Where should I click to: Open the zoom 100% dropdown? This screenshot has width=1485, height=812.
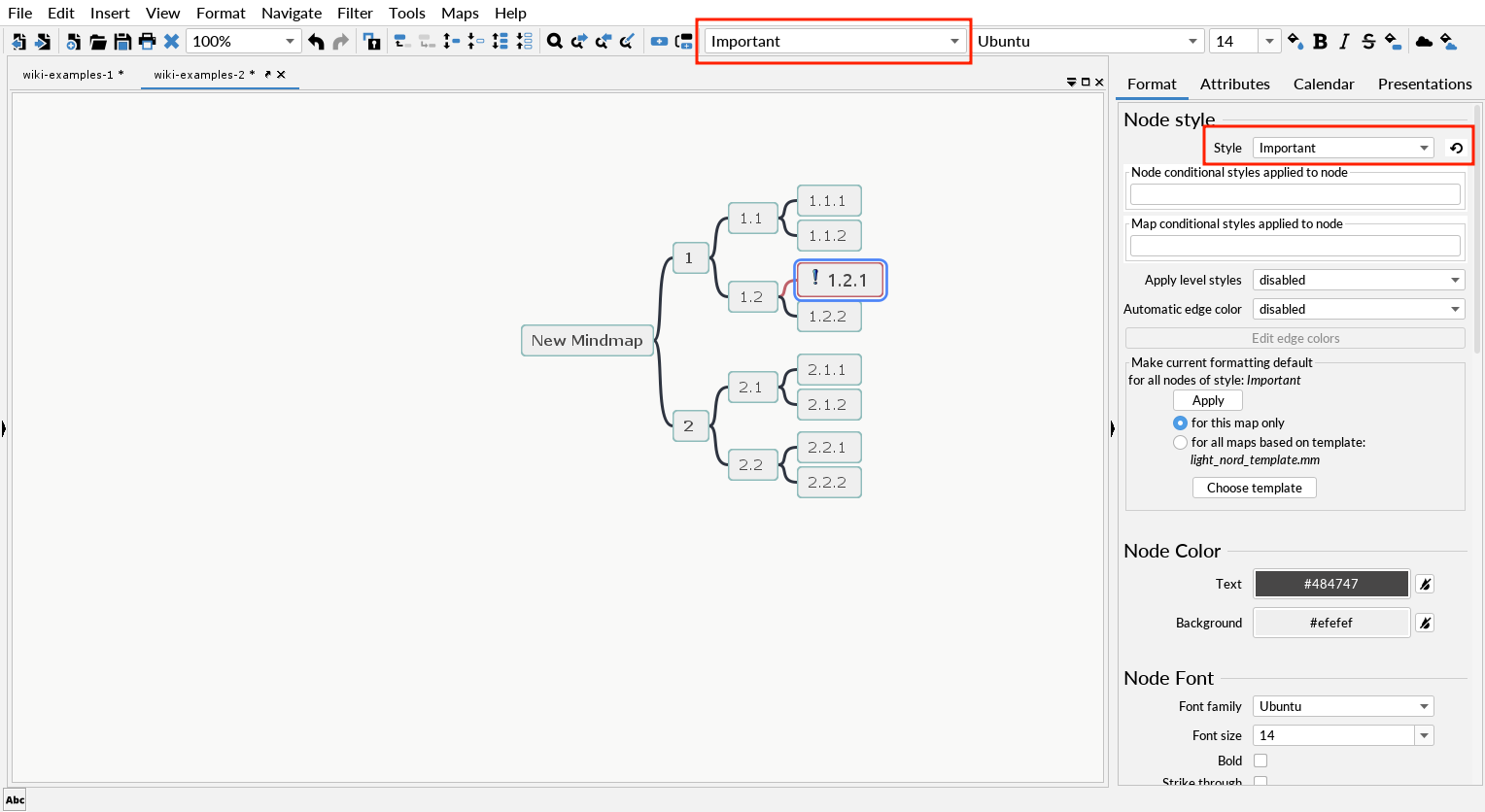pyautogui.click(x=290, y=41)
